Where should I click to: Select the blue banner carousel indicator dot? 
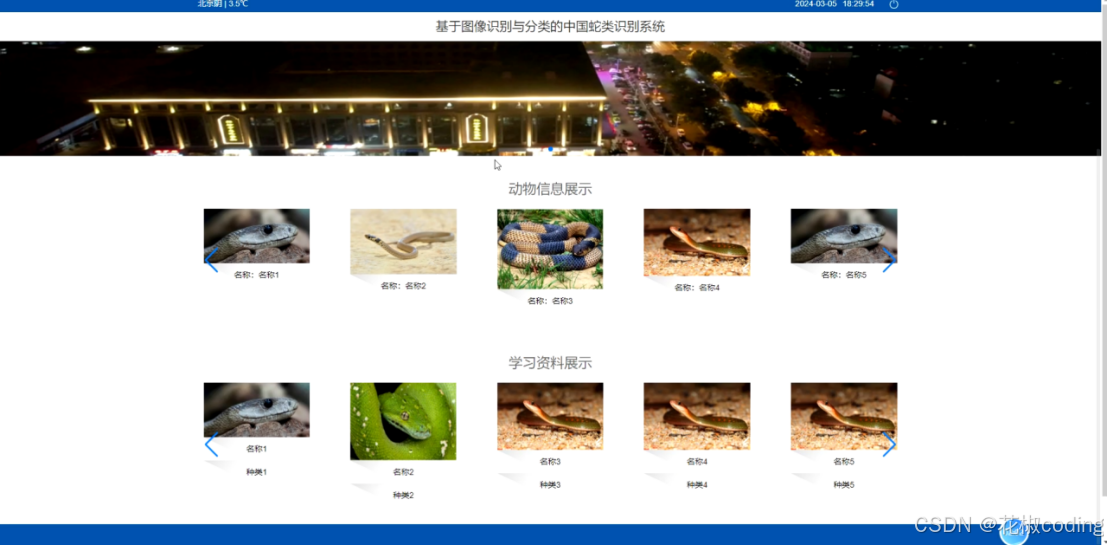coord(550,149)
